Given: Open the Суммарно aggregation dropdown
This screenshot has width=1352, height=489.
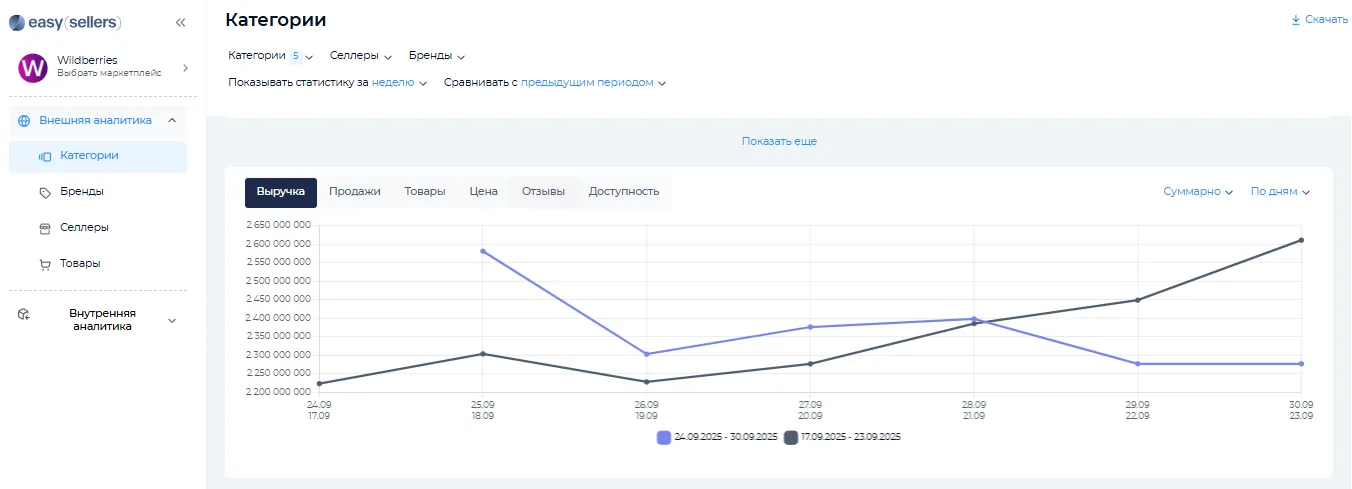Looking at the screenshot, I should [x=1197, y=192].
